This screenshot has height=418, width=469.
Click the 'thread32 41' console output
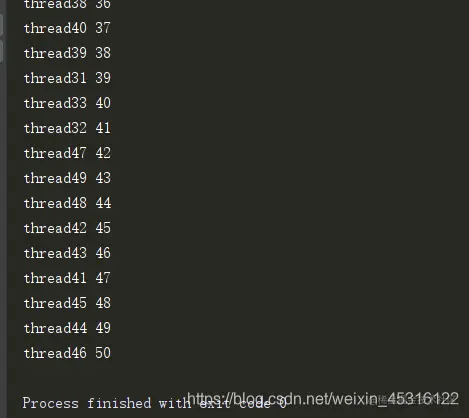coord(67,128)
